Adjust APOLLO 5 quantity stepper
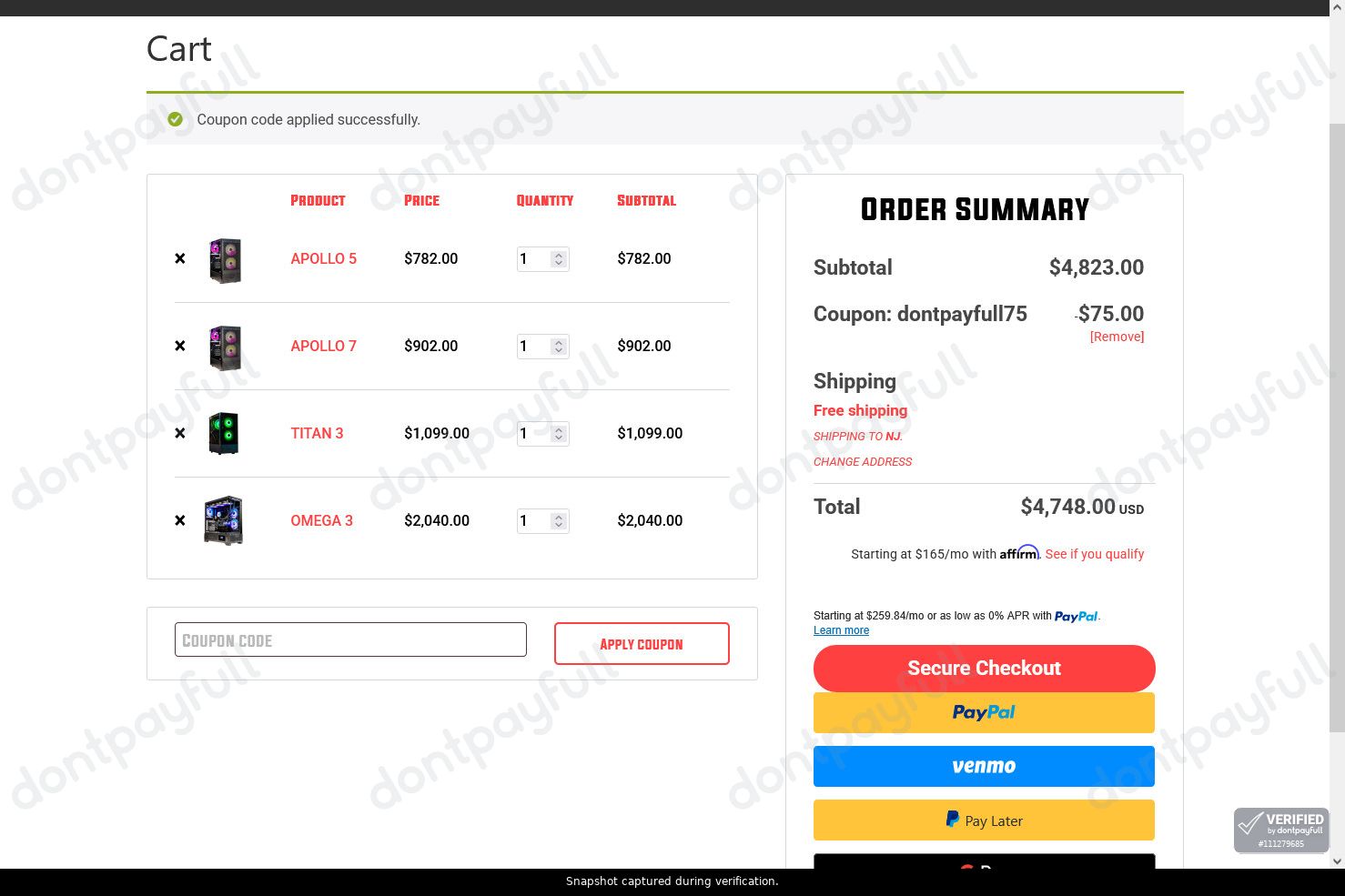This screenshot has height=896, width=1345. tap(559, 259)
